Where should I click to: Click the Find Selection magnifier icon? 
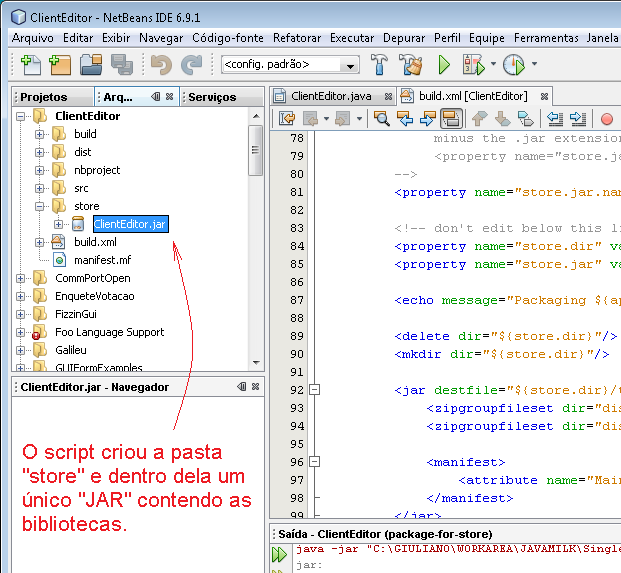382,118
